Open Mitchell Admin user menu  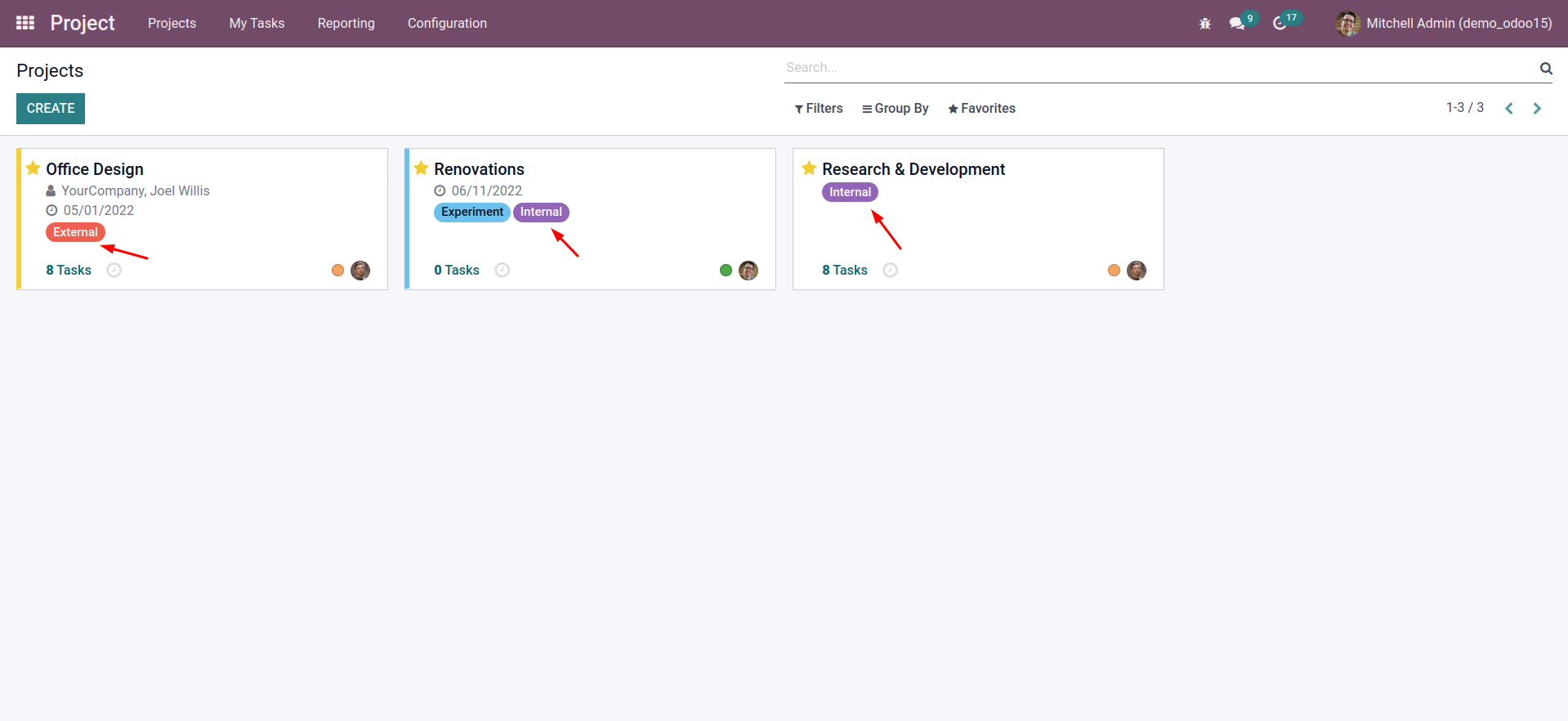point(1444,24)
